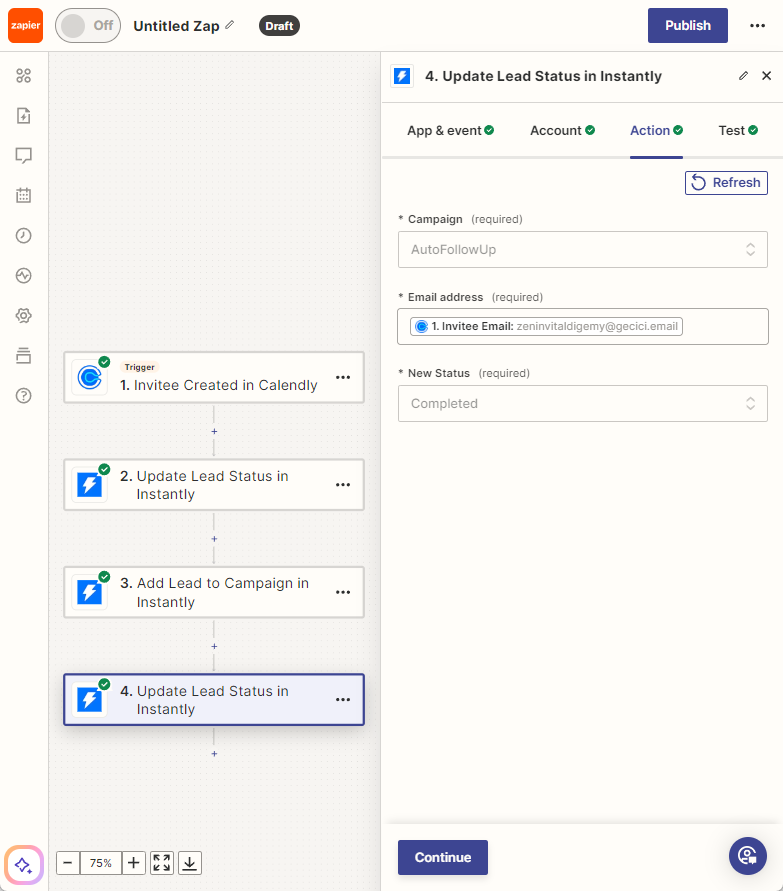Open options menu for step 2

343,485
